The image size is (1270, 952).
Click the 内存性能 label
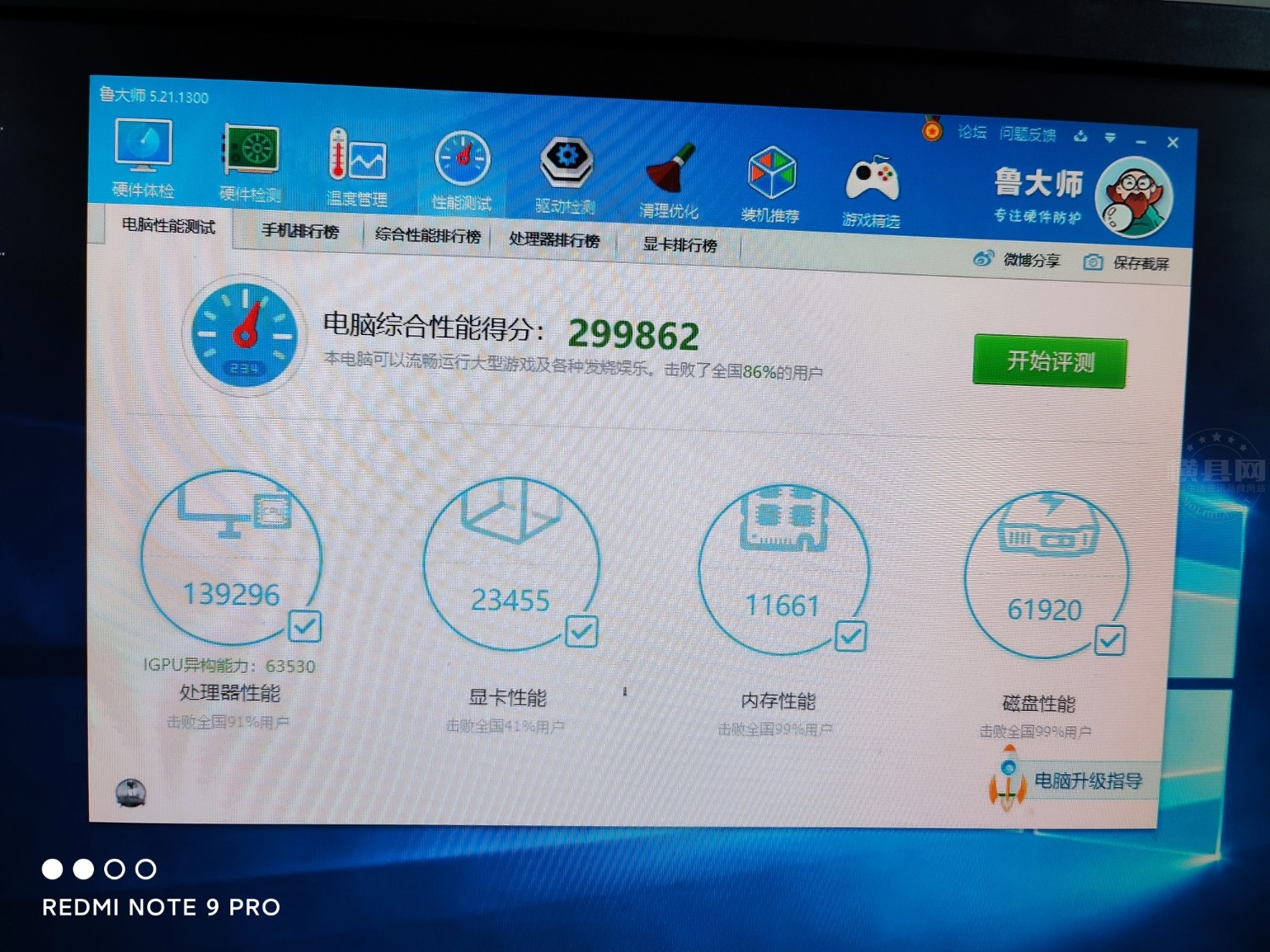pyautogui.click(x=778, y=701)
